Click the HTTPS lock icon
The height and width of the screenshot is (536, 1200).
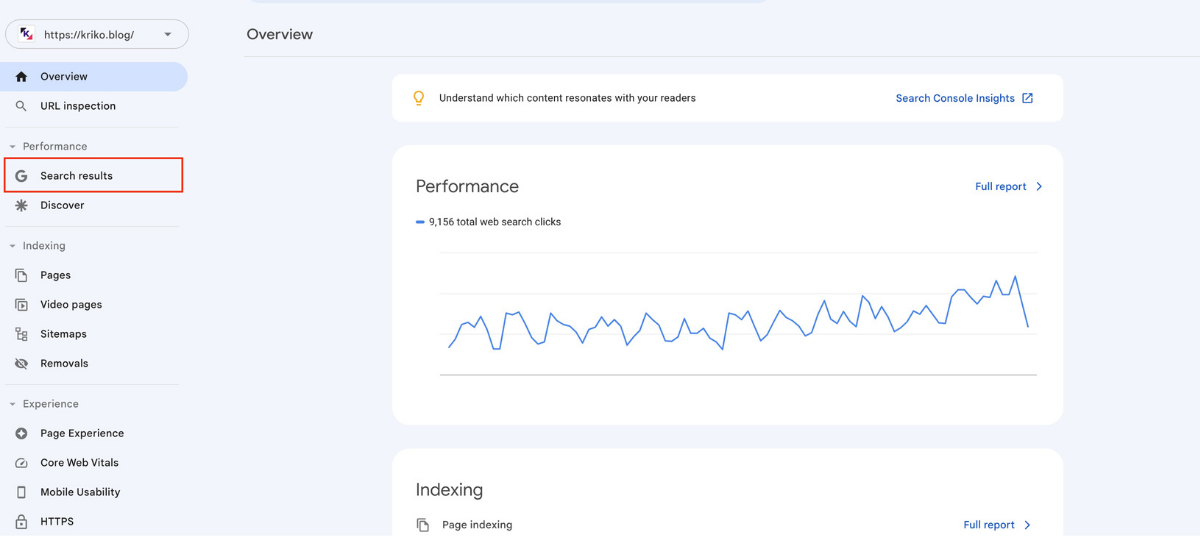(x=21, y=522)
